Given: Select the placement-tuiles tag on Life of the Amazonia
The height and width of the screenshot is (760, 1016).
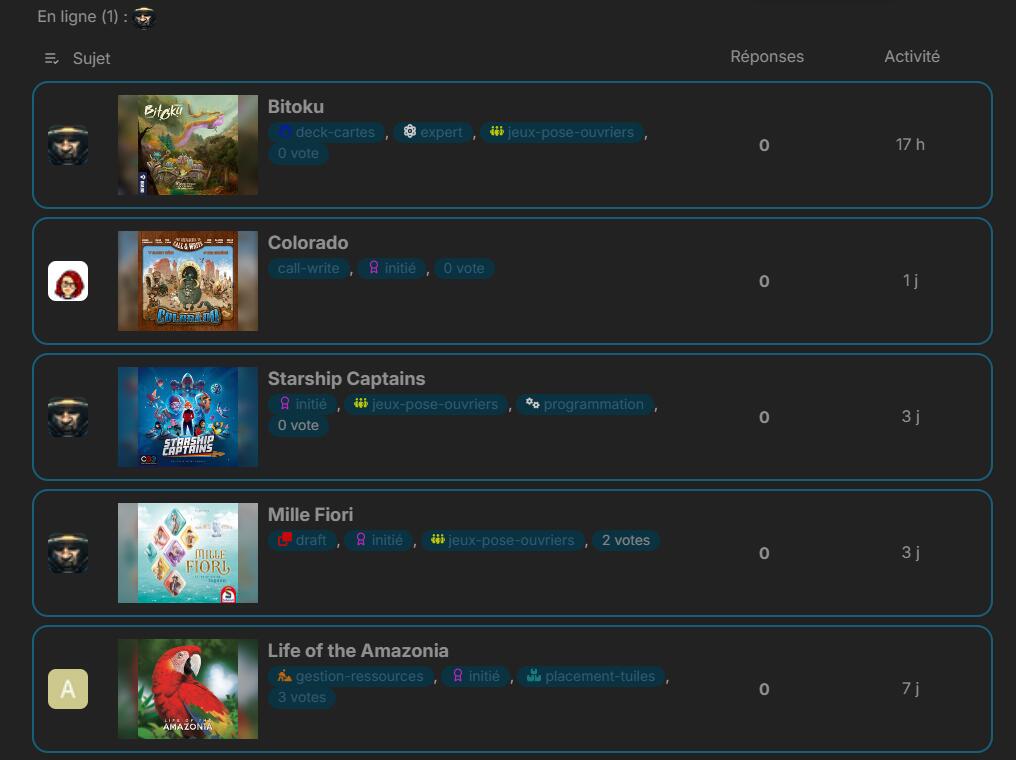Looking at the screenshot, I should click(591, 676).
